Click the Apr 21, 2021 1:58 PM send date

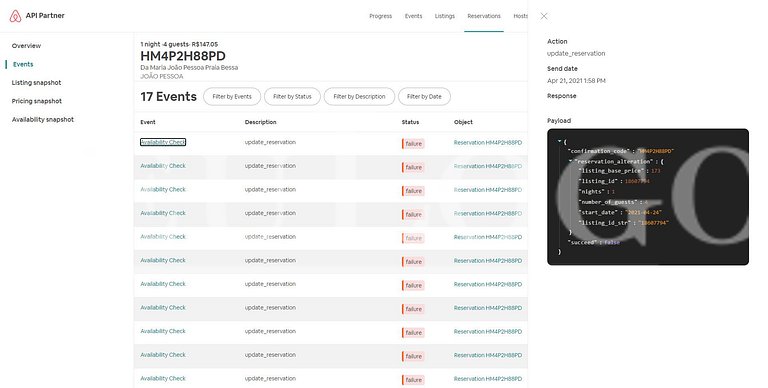[576, 80]
